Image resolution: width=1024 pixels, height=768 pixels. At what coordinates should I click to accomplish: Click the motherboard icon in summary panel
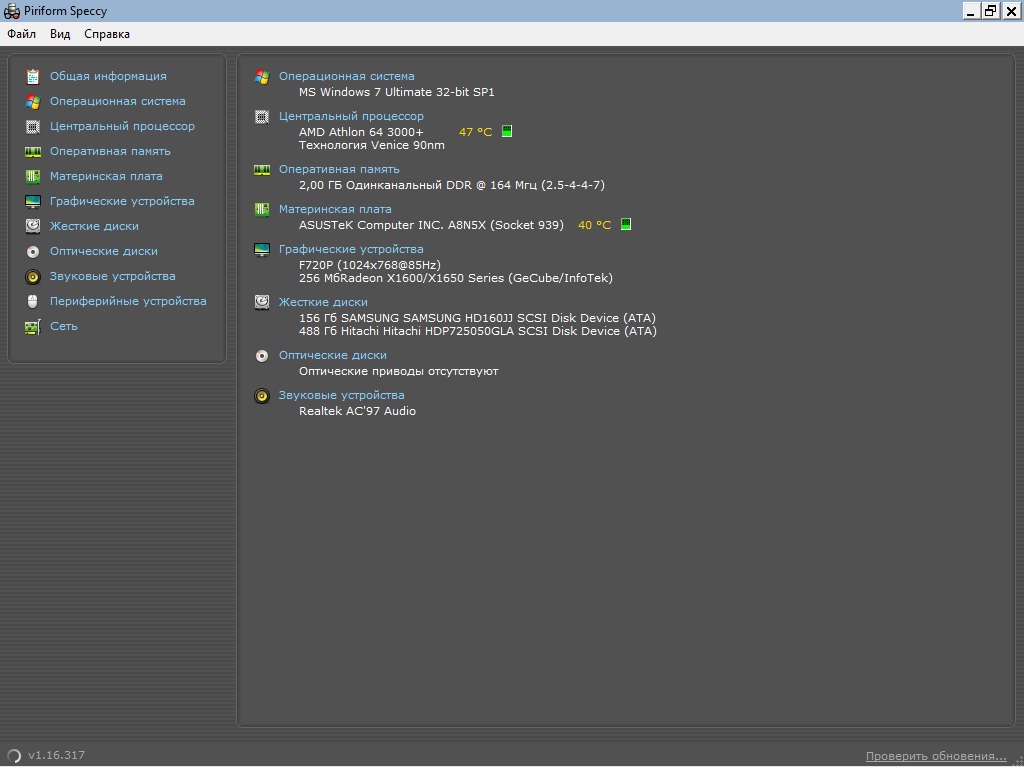tap(262, 210)
